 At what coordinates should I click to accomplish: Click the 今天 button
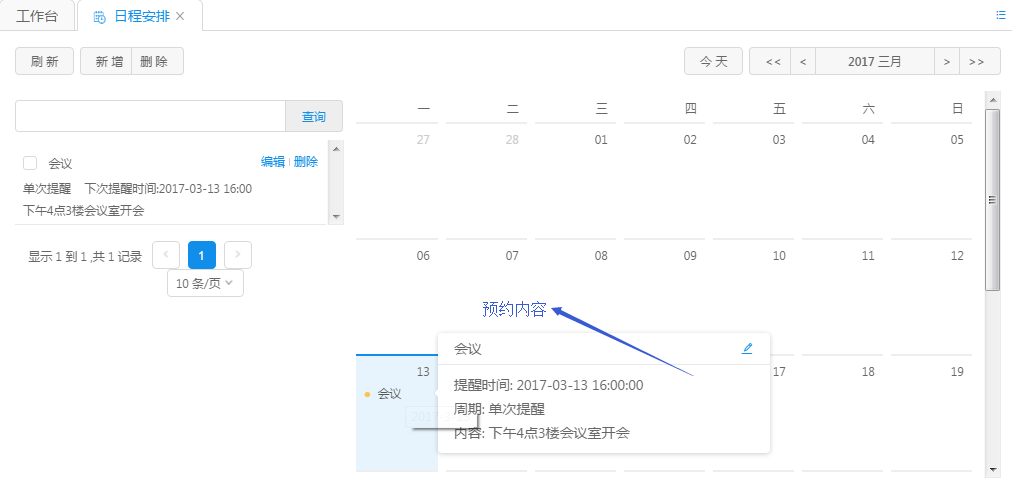click(x=713, y=62)
